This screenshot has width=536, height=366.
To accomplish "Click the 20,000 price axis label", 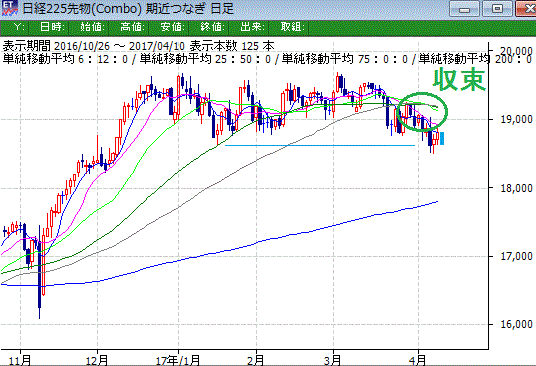I will (x=516, y=52).
